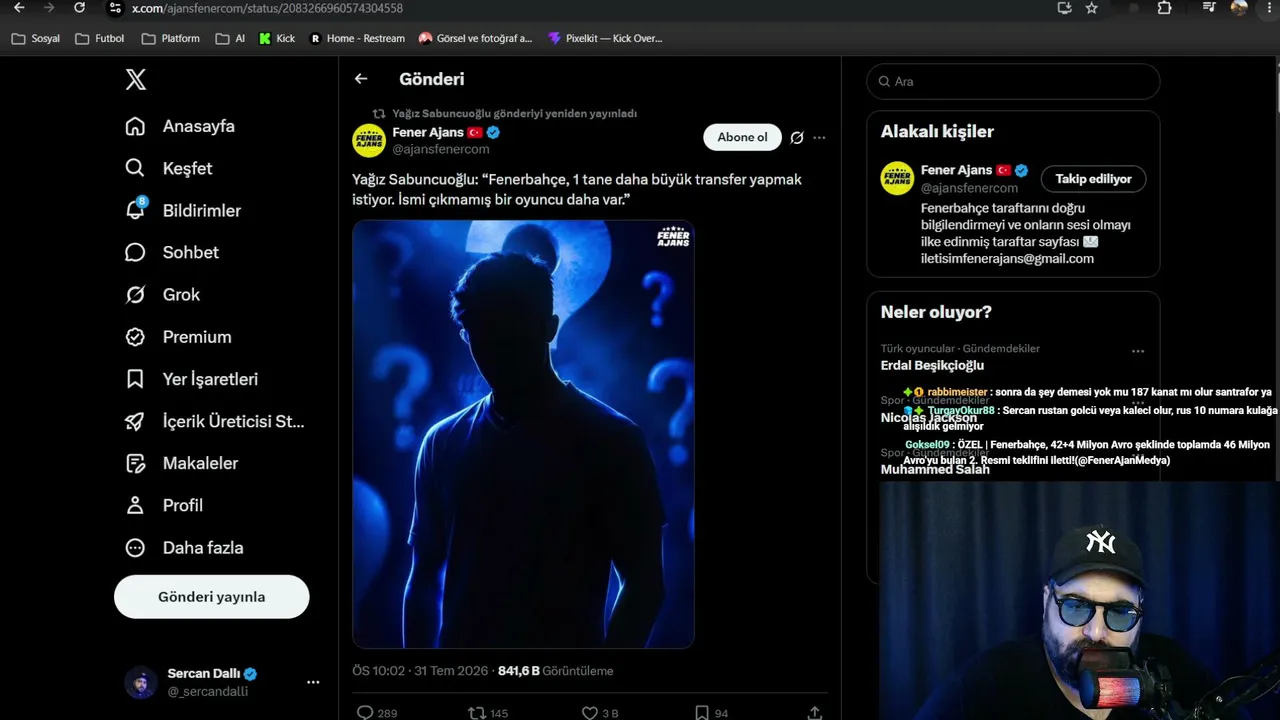Open the Home - Restream bookmark

tap(357, 39)
